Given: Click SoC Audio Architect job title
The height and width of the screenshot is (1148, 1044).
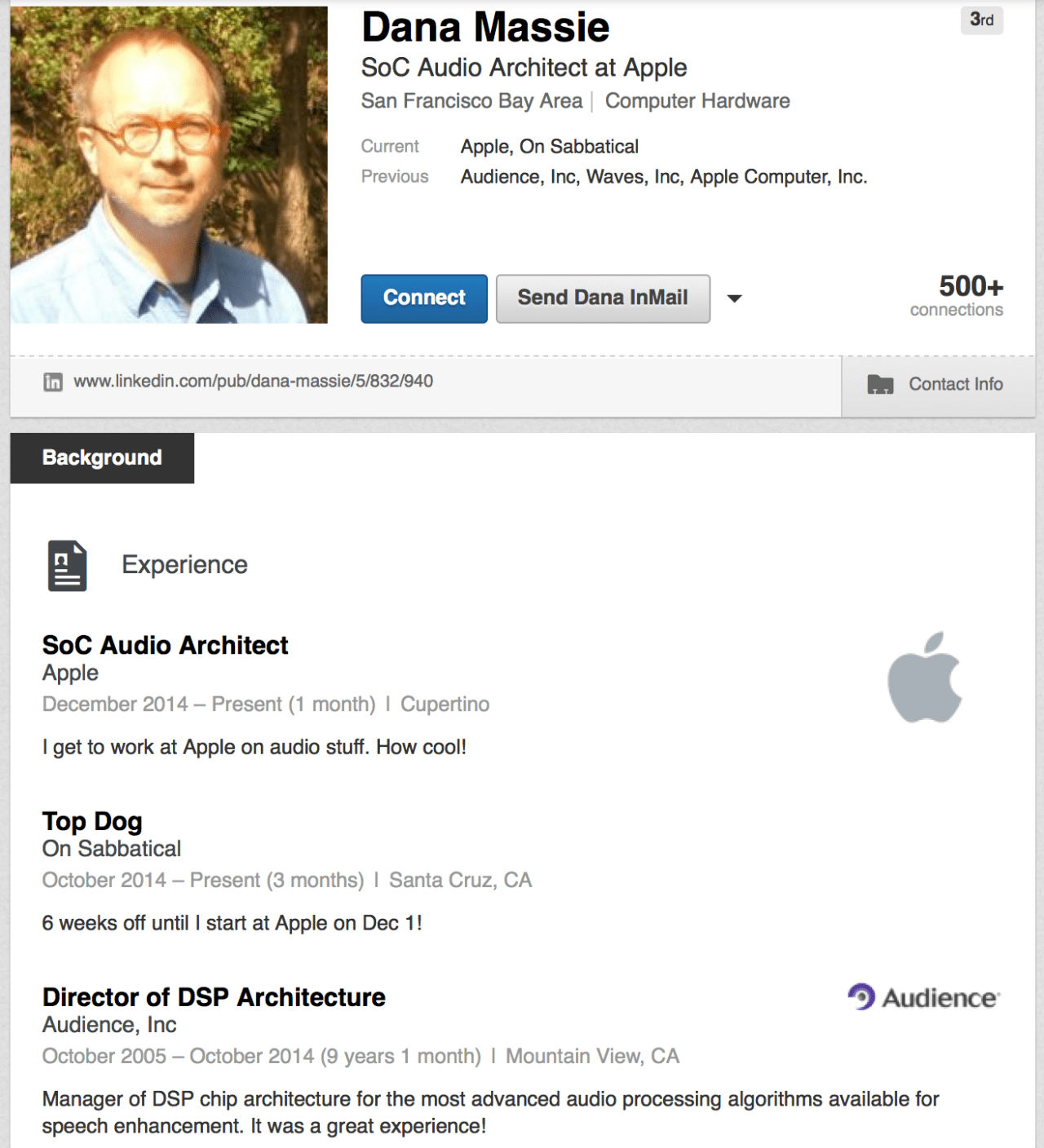Looking at the screenshot, I should coord(165,646).
